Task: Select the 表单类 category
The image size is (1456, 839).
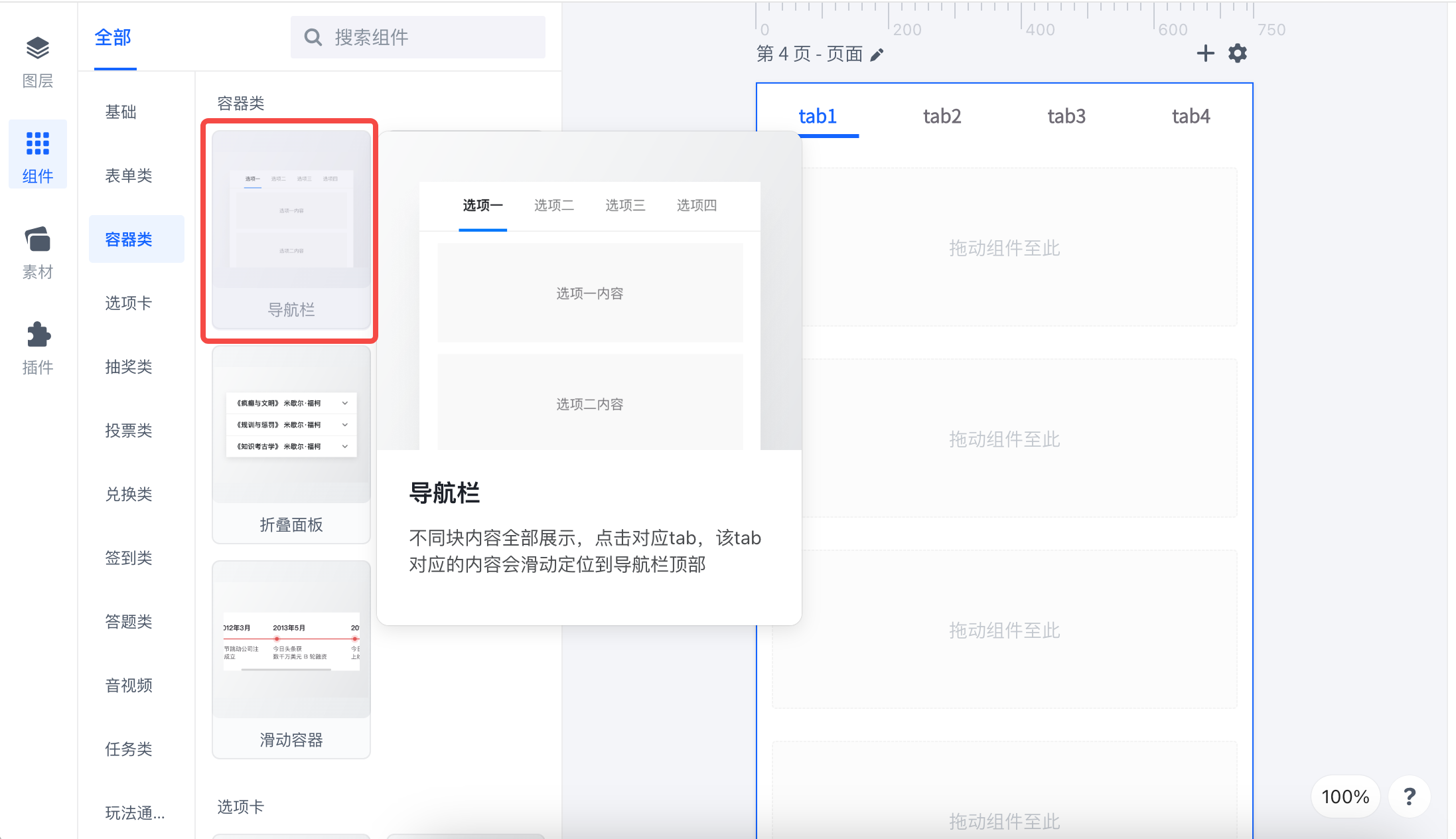Action: pos(129,175)
